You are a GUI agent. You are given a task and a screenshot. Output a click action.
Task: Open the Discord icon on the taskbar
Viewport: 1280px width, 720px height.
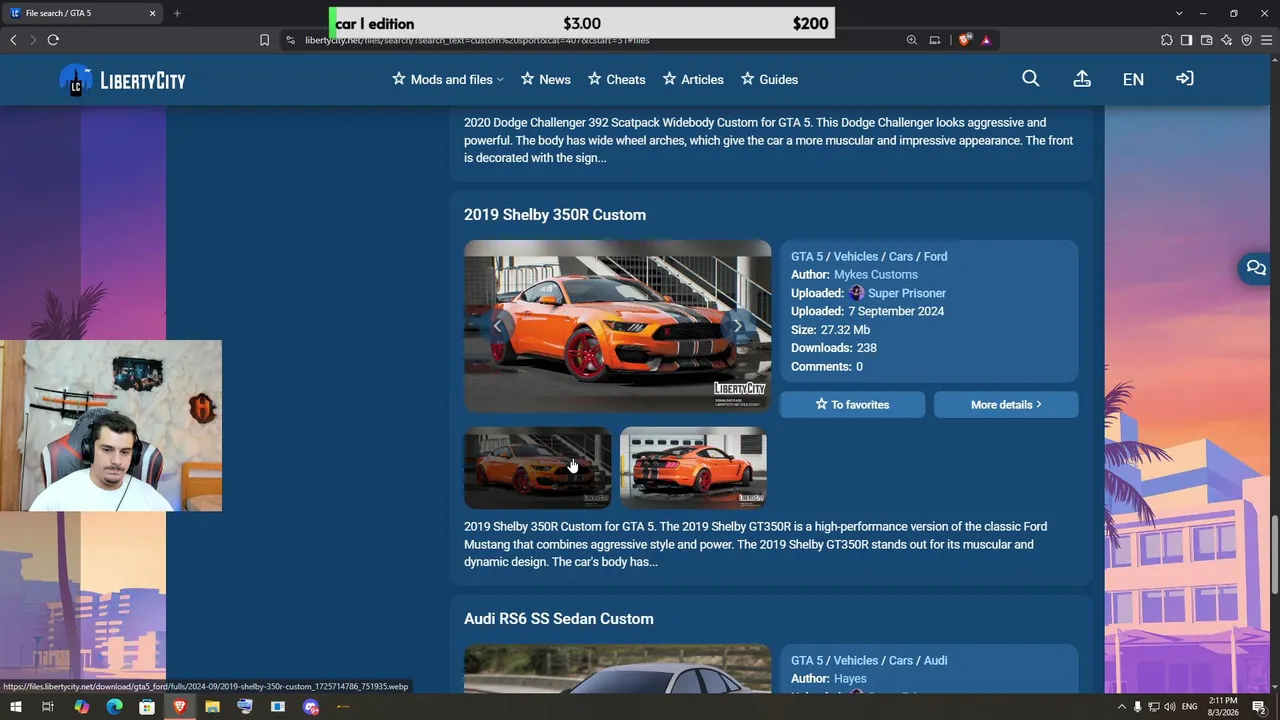[311, 707]
